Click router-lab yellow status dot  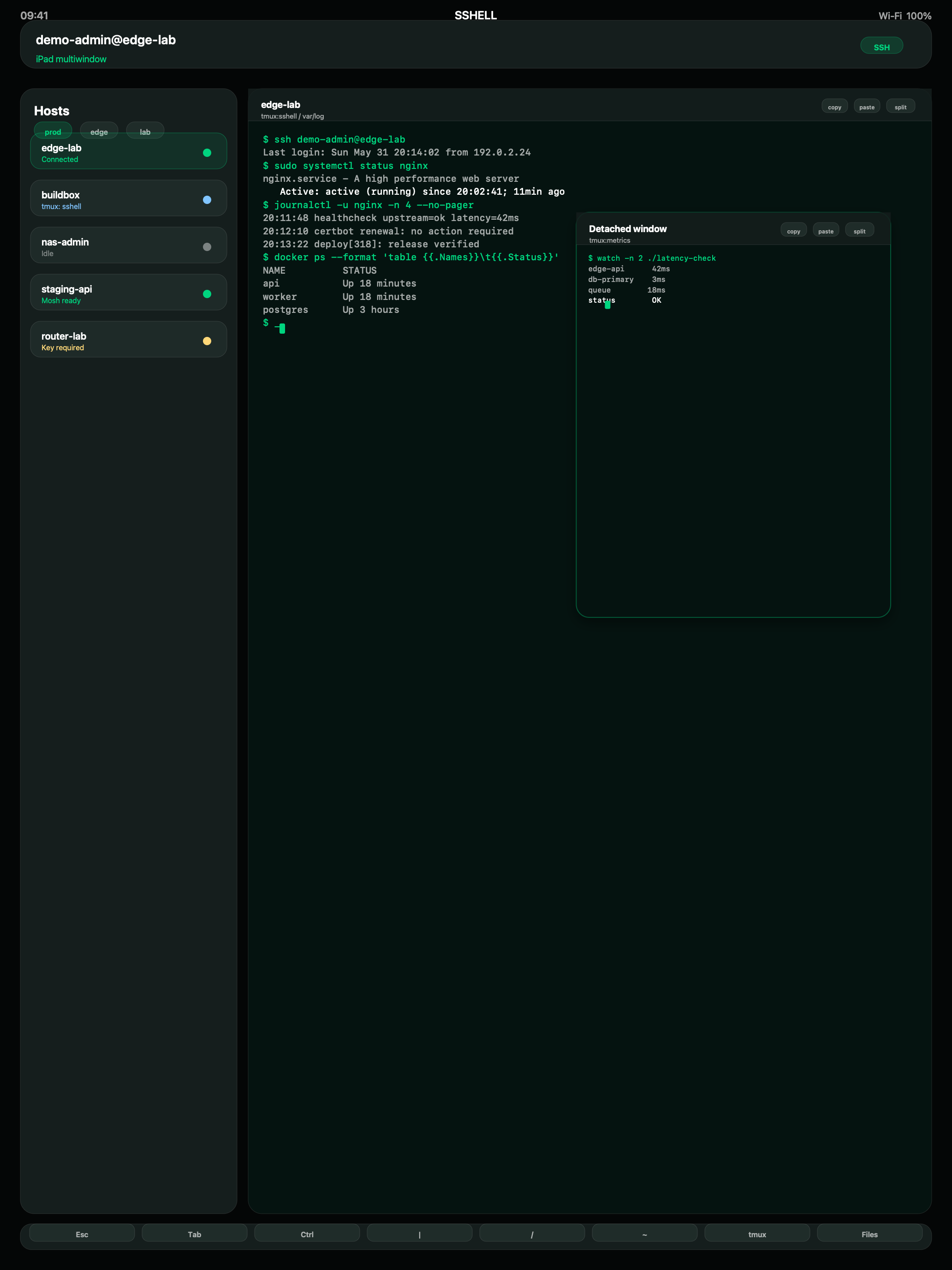(x=207, y=341)
